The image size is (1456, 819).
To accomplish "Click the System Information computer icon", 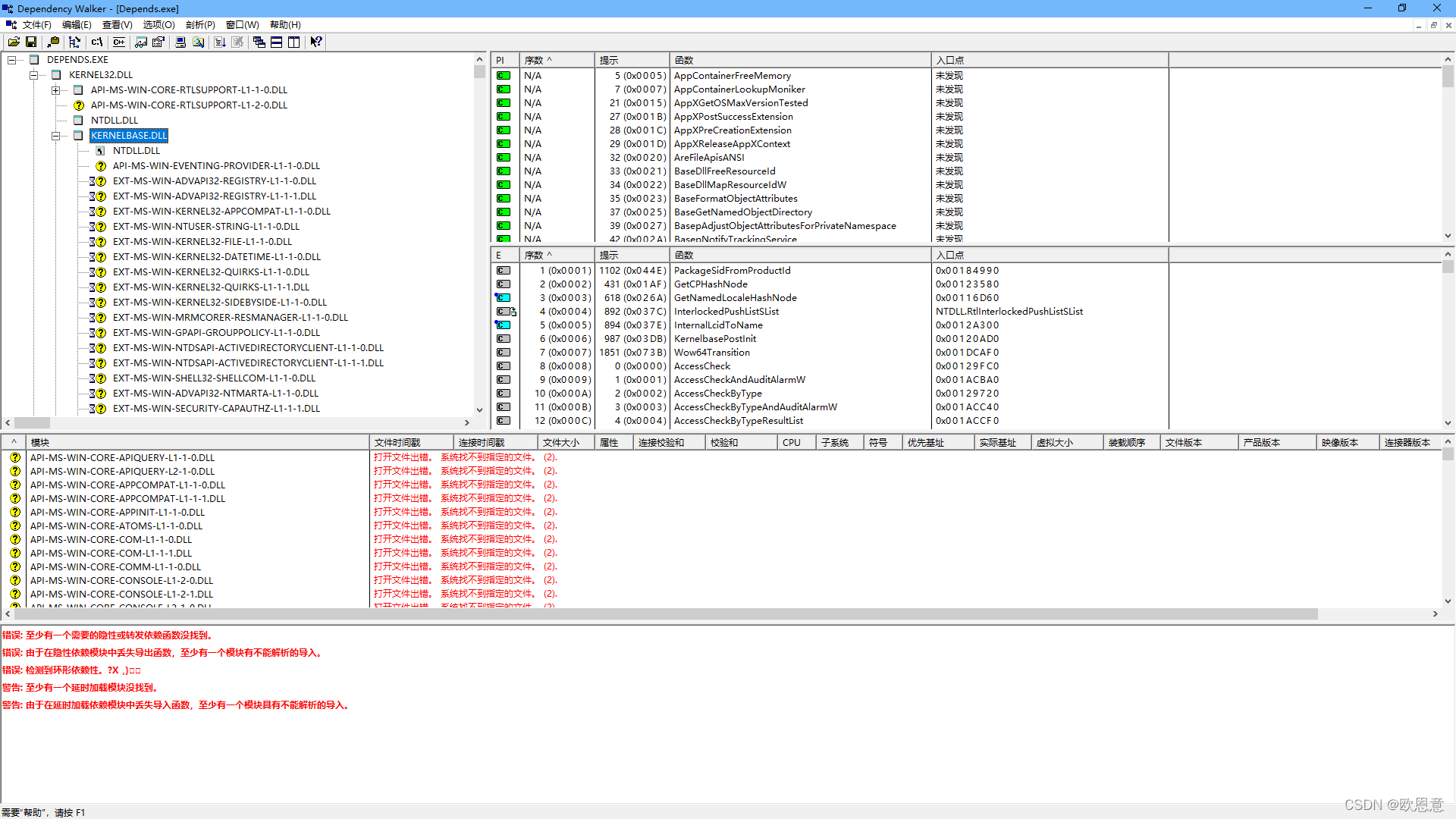I will [x=180, y=42].
